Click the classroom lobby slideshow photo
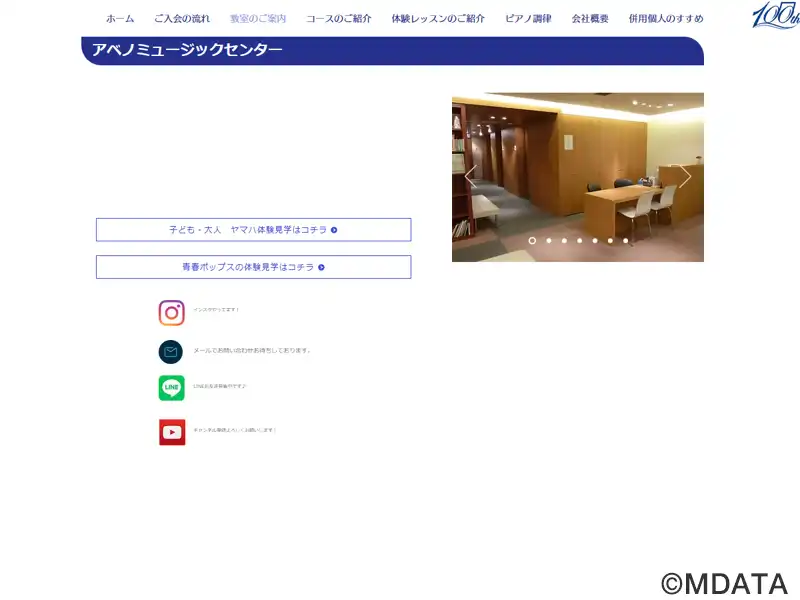The height and width of the screenshot is (600, 800). [578, 177]
